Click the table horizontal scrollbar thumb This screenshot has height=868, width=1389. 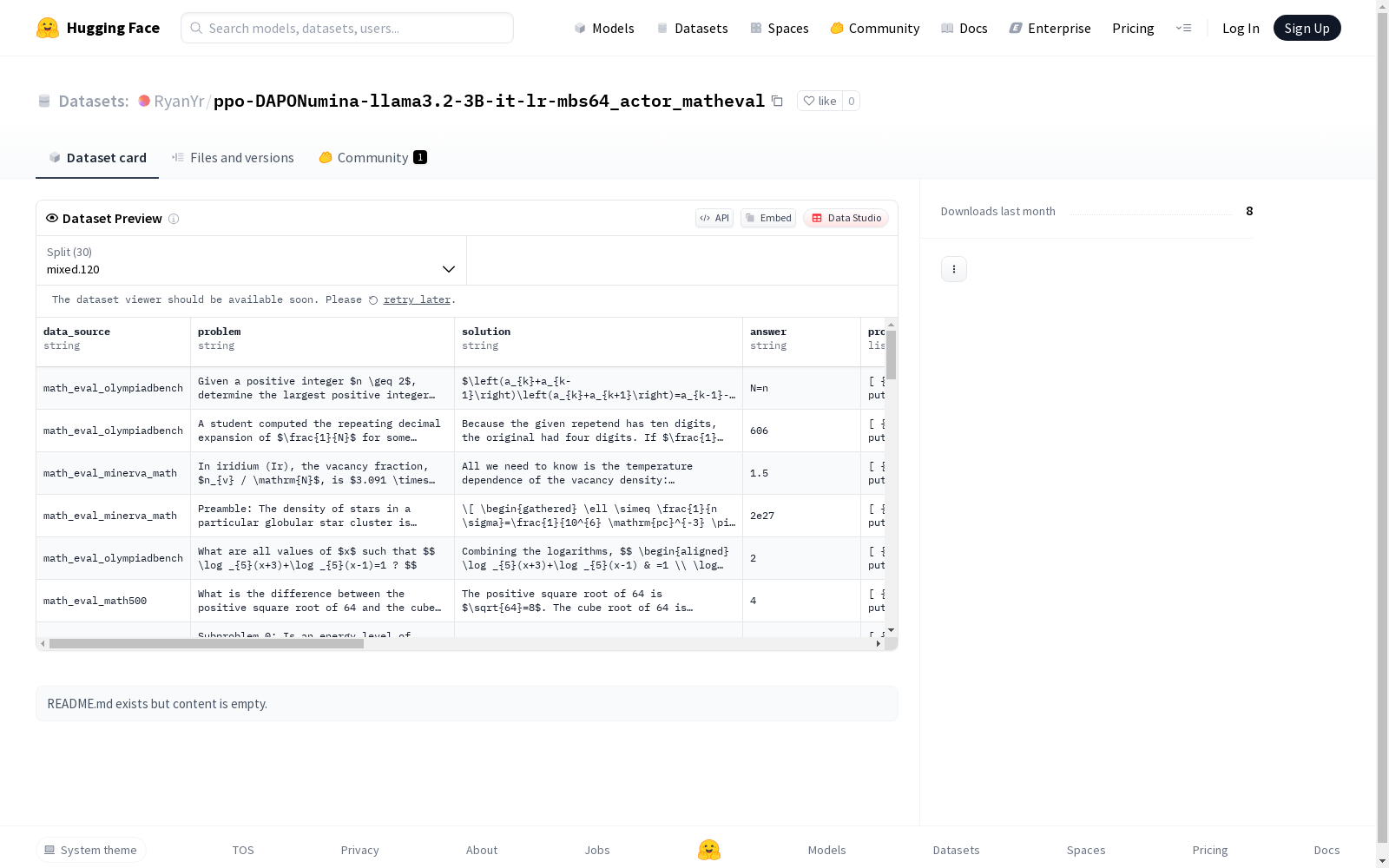pos(207,644)
